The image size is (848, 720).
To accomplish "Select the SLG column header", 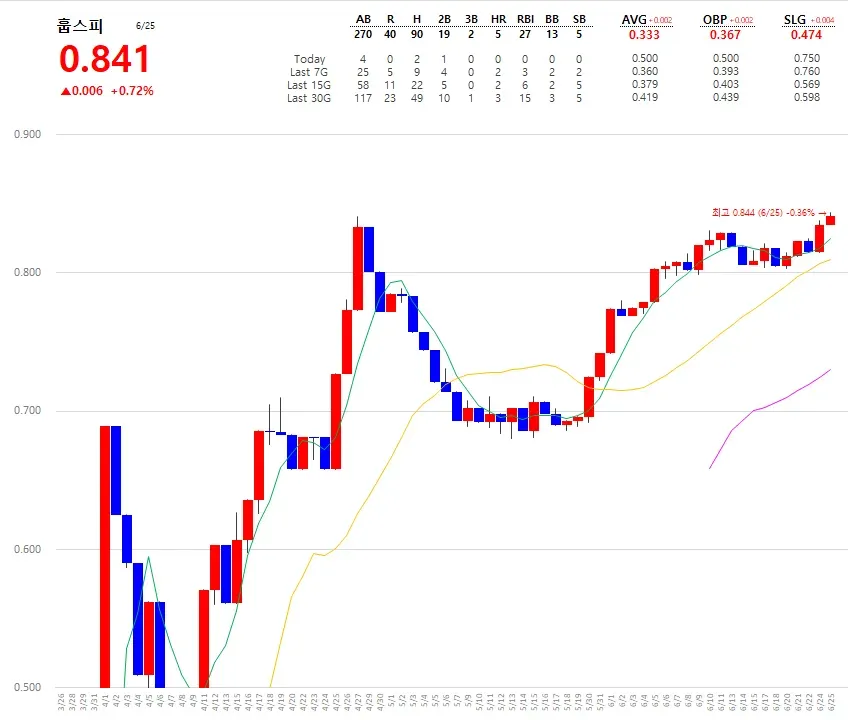I will click(x=794, y=19).
